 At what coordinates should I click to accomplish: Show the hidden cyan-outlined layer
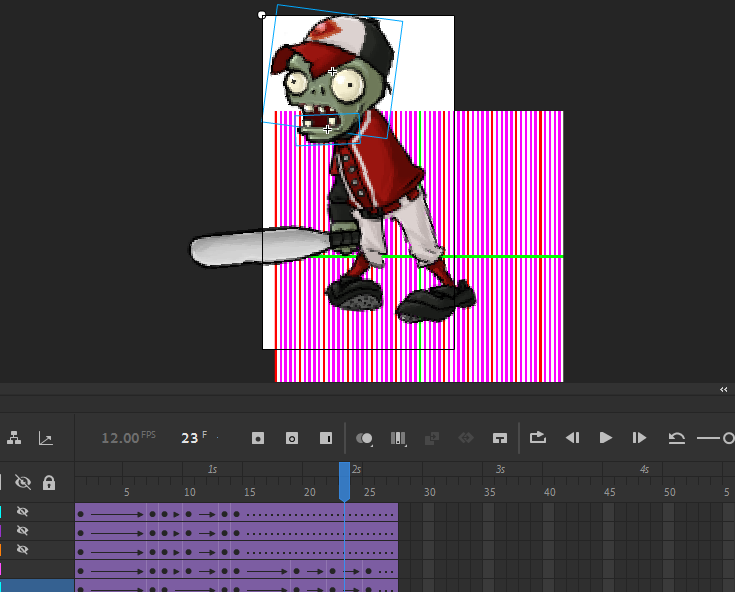click(x=22, y=511)
